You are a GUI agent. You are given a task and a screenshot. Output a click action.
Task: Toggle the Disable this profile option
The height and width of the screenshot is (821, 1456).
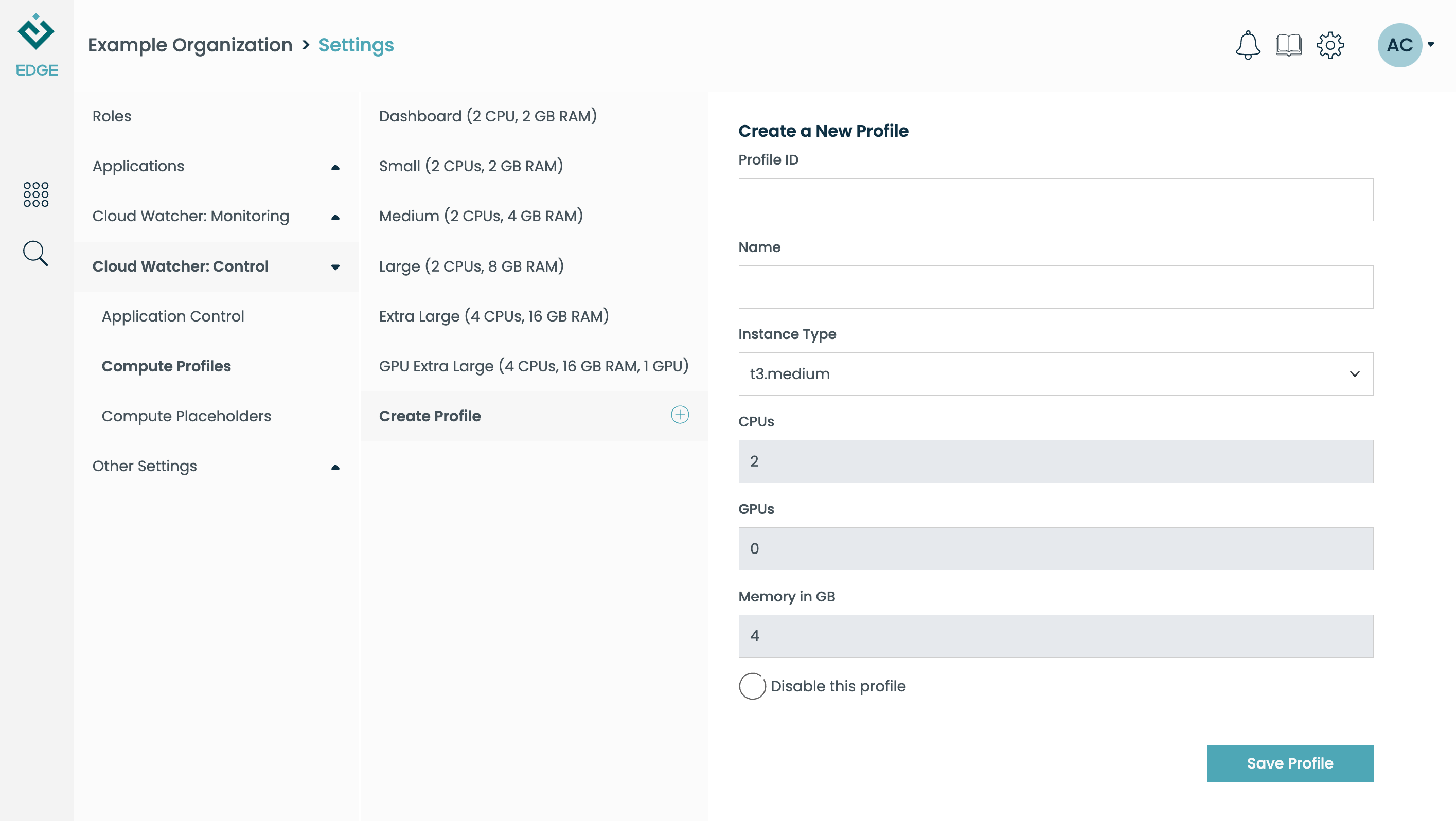click(752, 686)
